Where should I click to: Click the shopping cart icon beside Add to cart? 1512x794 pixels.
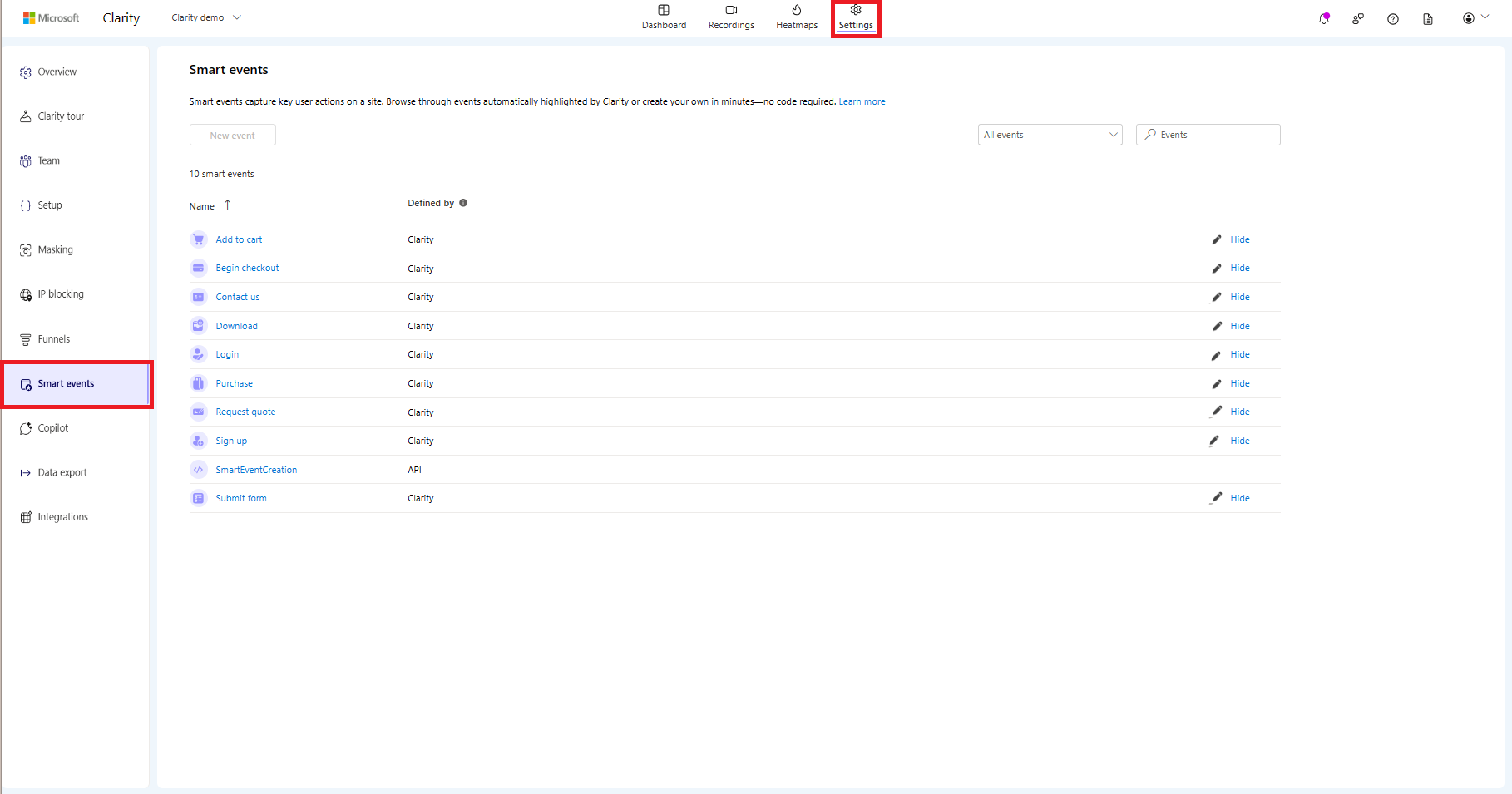click(198, 239)
